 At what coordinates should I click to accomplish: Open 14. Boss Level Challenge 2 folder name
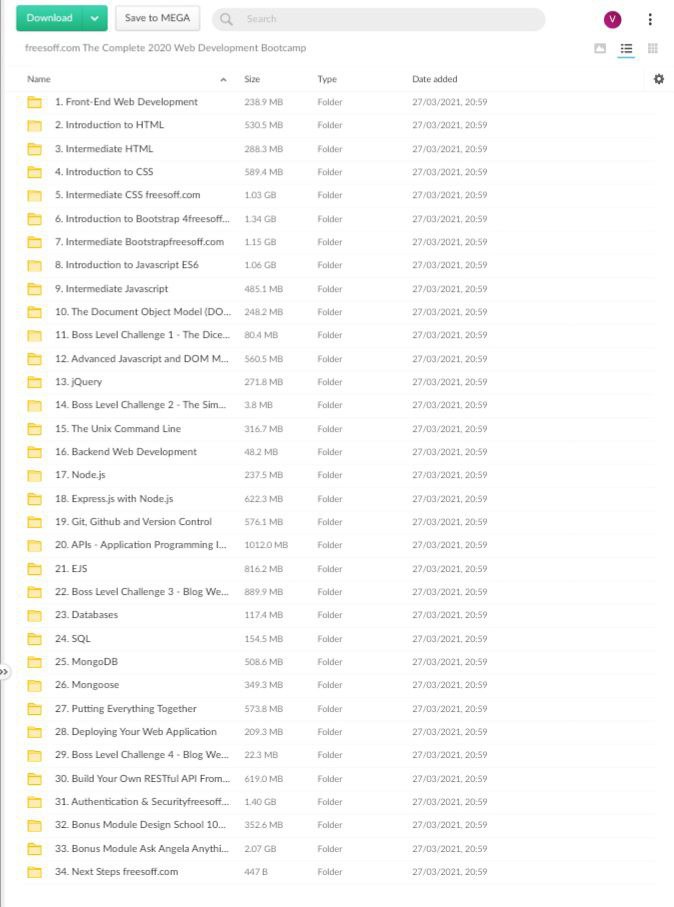(x=141, y=405)
